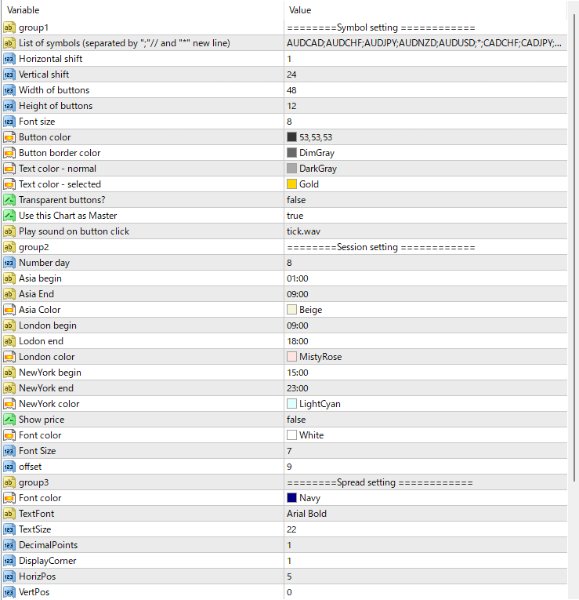Toggle the Show price false value
This screenshot has width=579, height=600.
pyautogui.click(x=426, y=420)
